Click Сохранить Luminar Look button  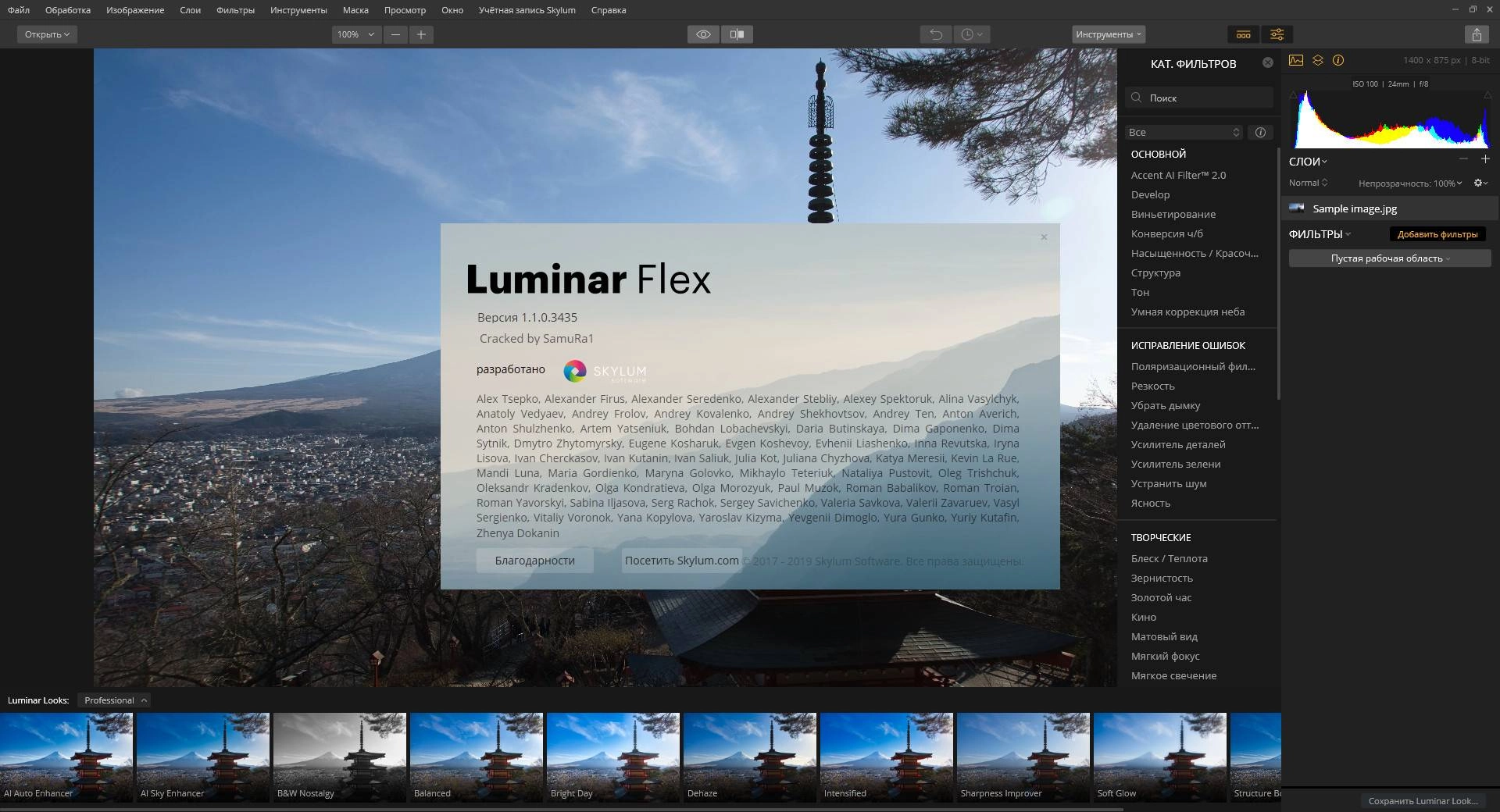(x=1423, y=801)
